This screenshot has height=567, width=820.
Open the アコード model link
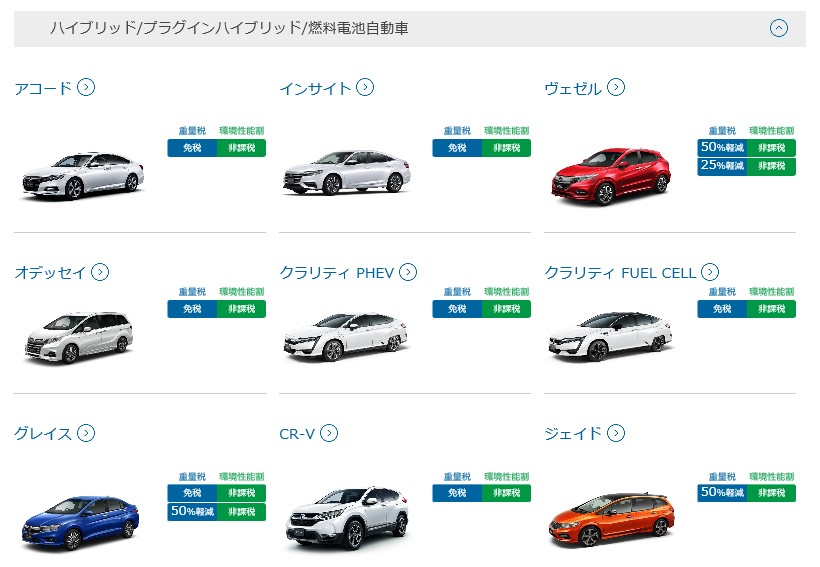click(43, 88)
